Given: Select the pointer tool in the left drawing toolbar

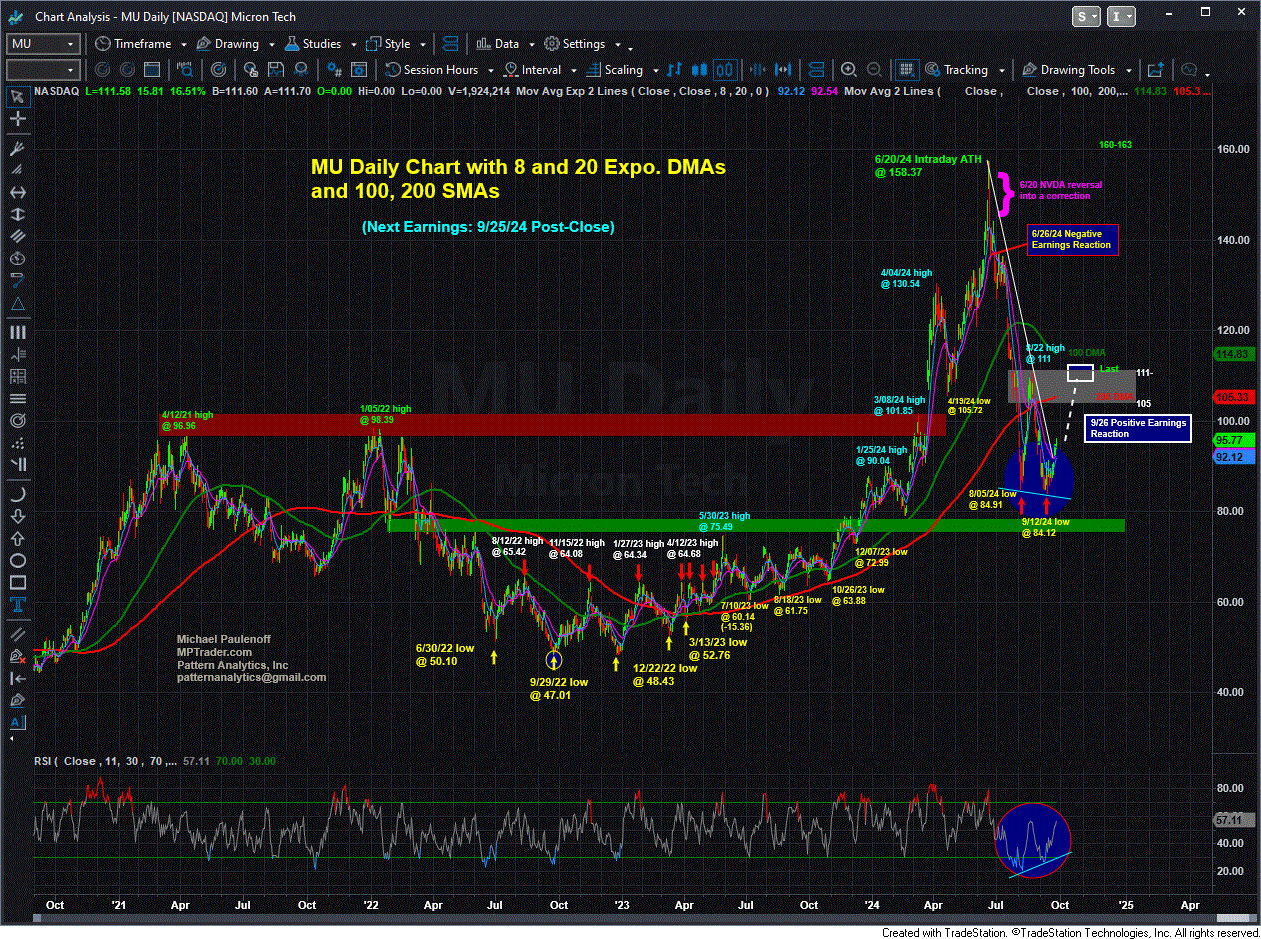Looking at the screenshot, I should 17,97.
